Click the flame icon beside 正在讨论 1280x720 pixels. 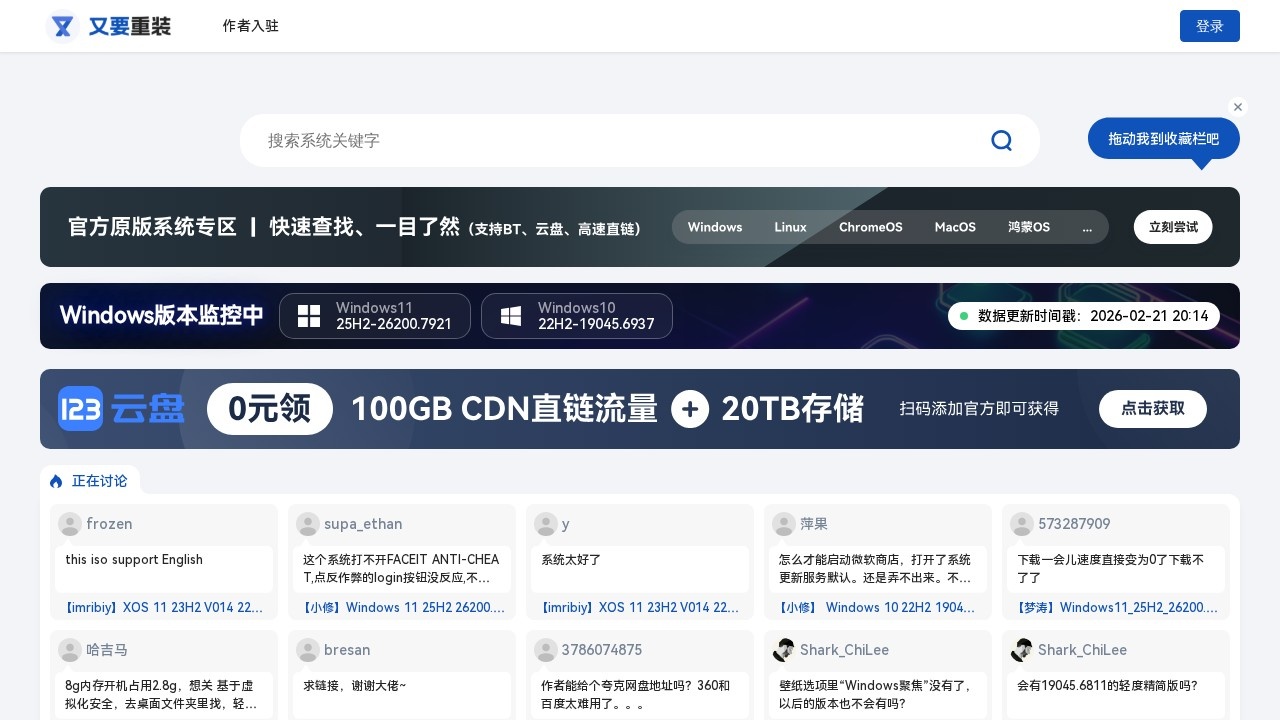click(56, 481)
